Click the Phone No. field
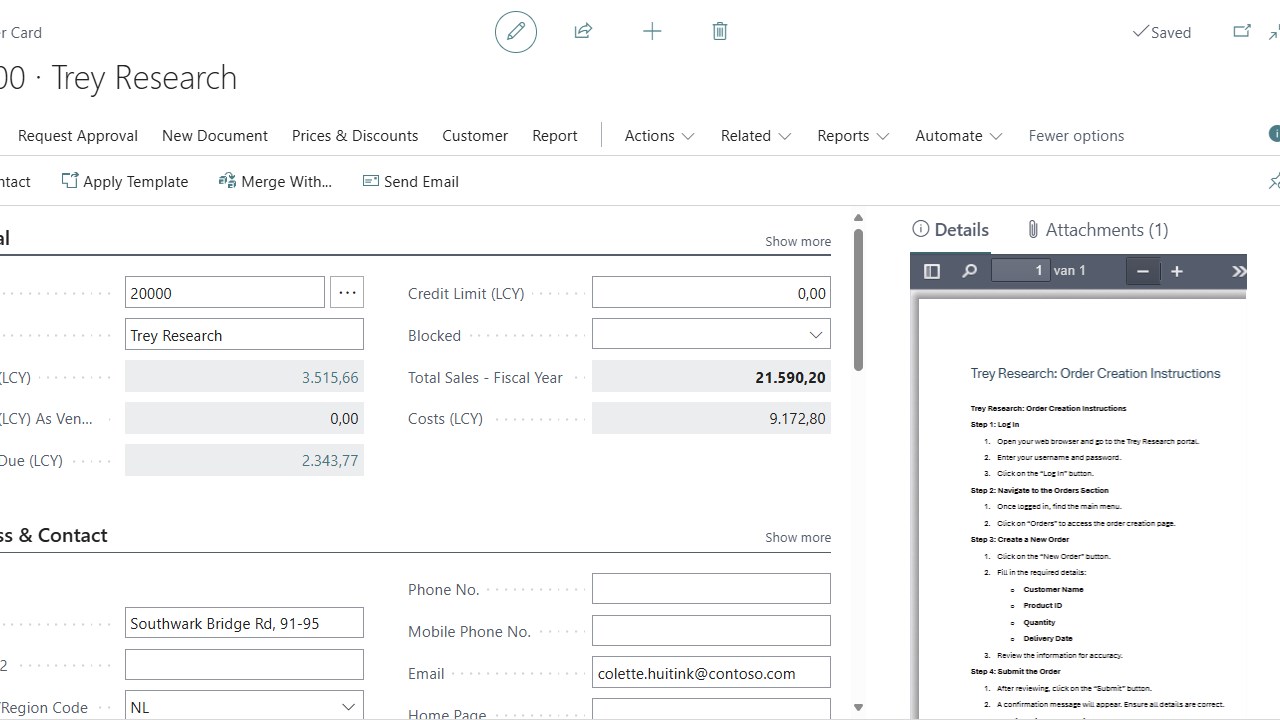 711,589
